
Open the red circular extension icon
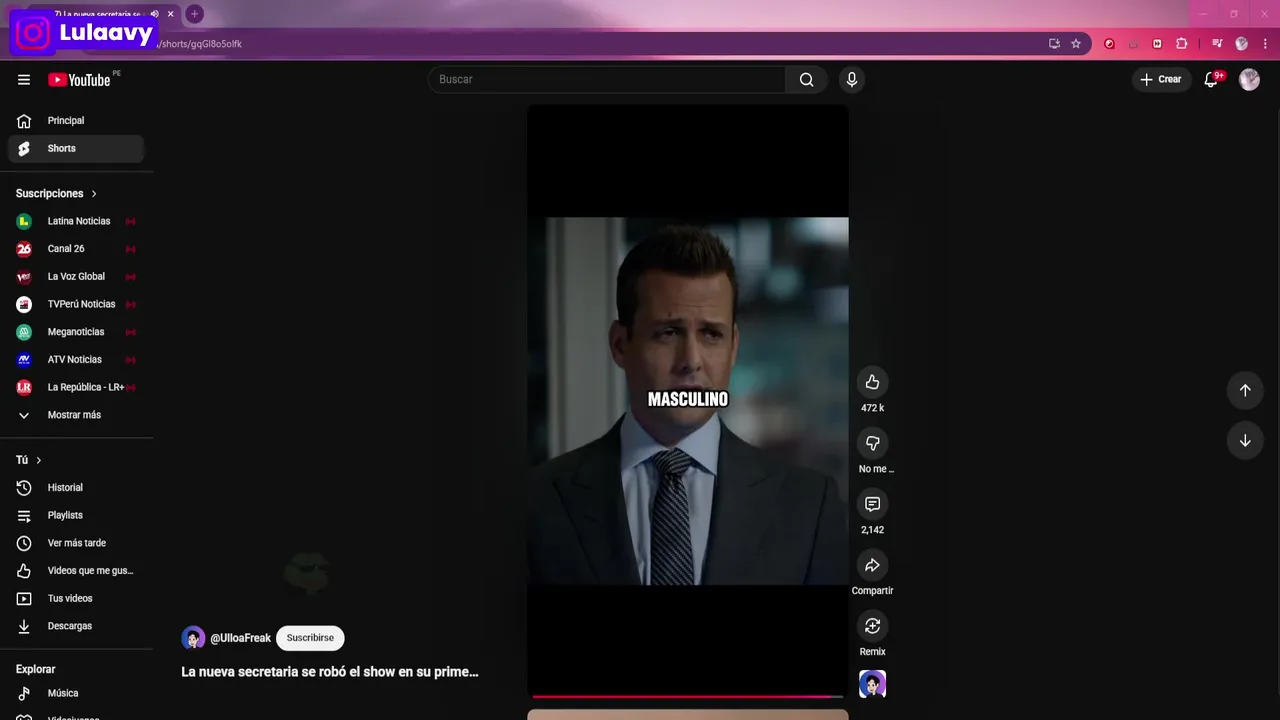point(1109,44)
